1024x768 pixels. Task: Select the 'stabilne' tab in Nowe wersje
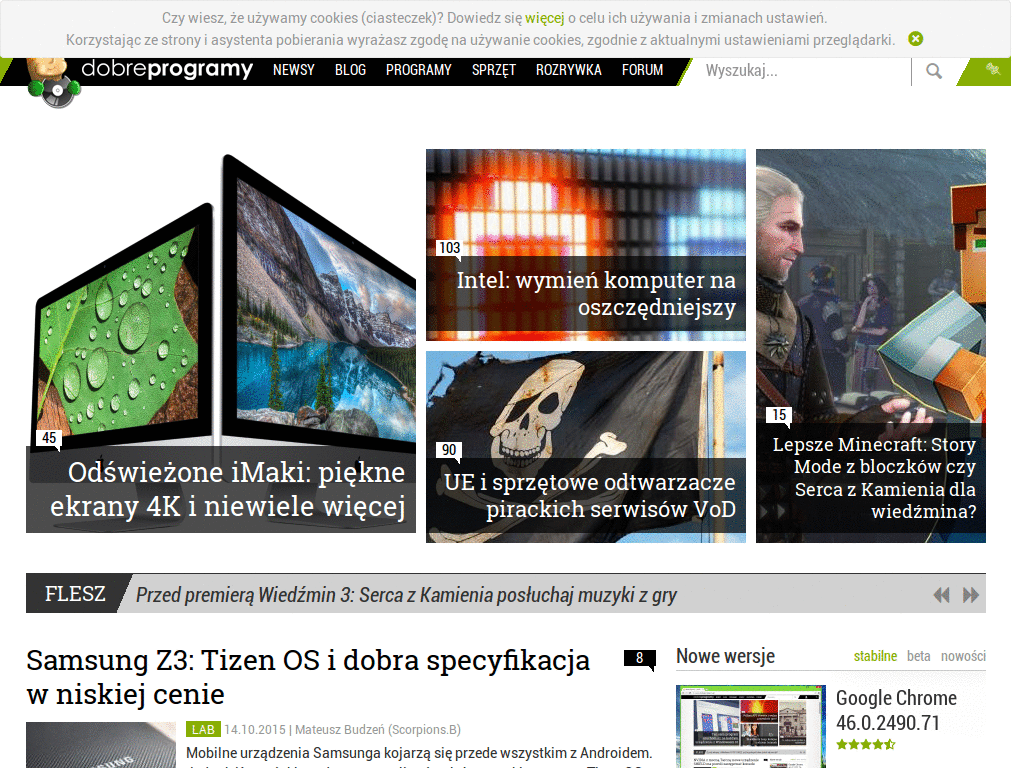point(875,656)
